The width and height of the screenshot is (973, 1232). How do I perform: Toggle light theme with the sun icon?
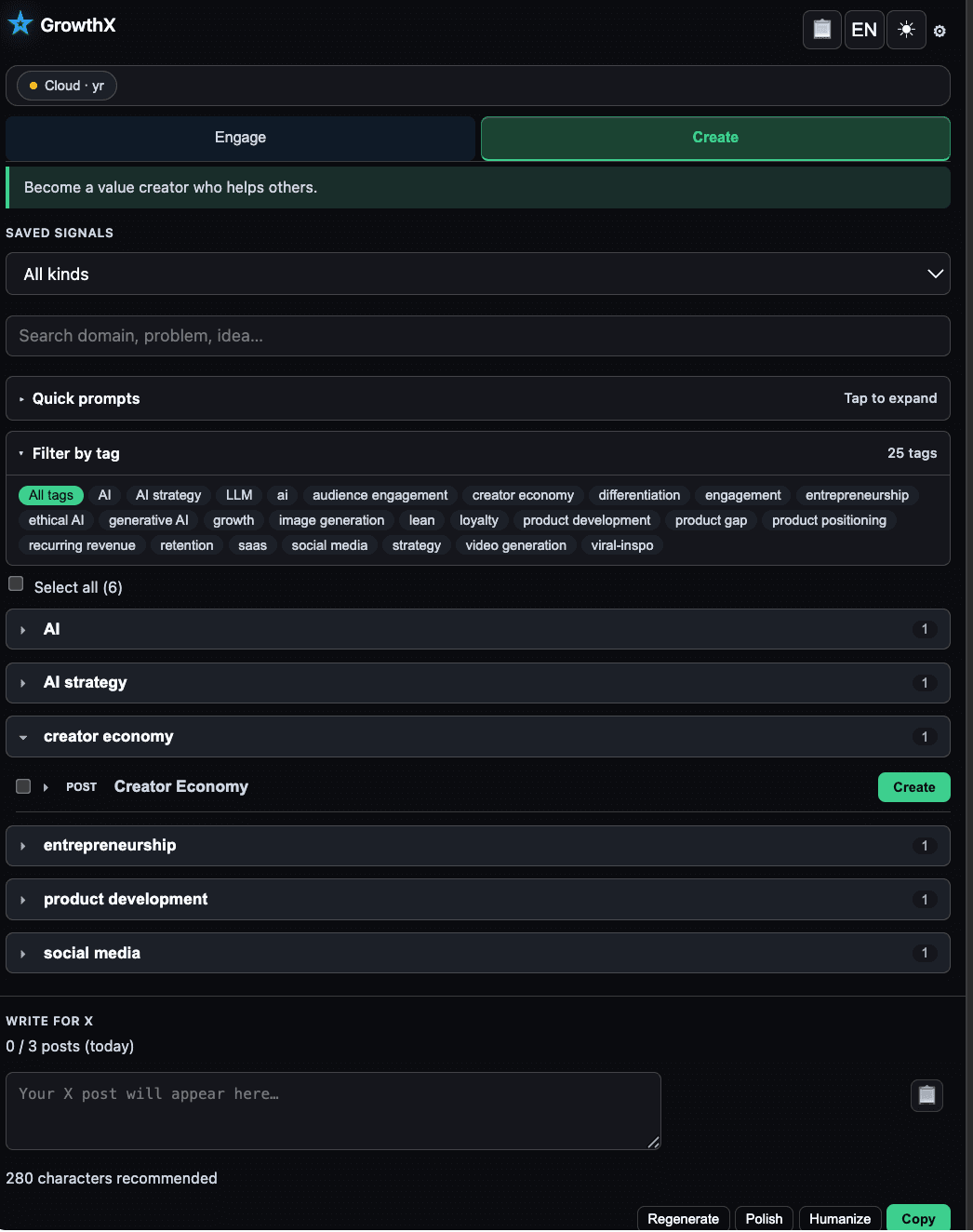[906, 30]
